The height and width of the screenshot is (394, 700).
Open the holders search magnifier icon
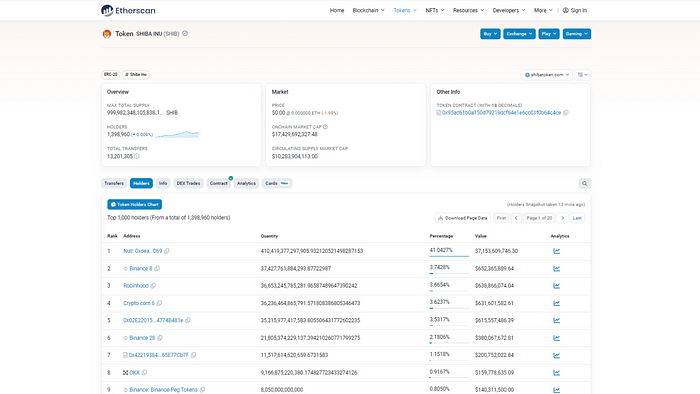click(x=584, y=183)
